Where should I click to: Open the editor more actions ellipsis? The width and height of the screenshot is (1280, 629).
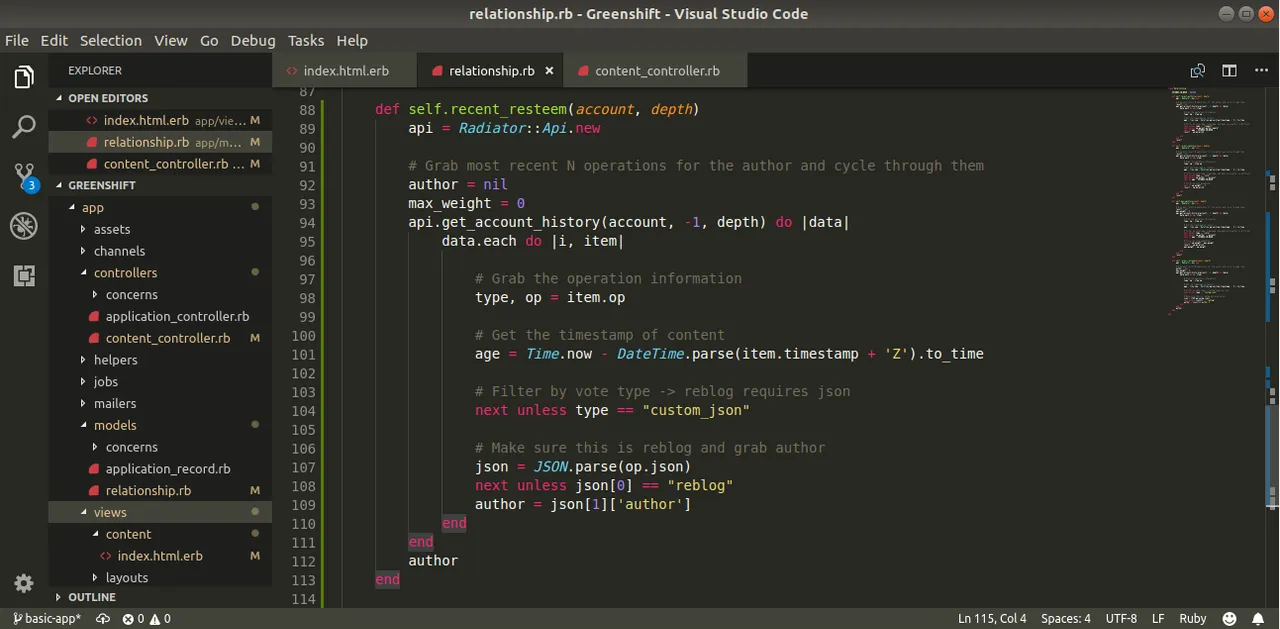(1260, 71)
